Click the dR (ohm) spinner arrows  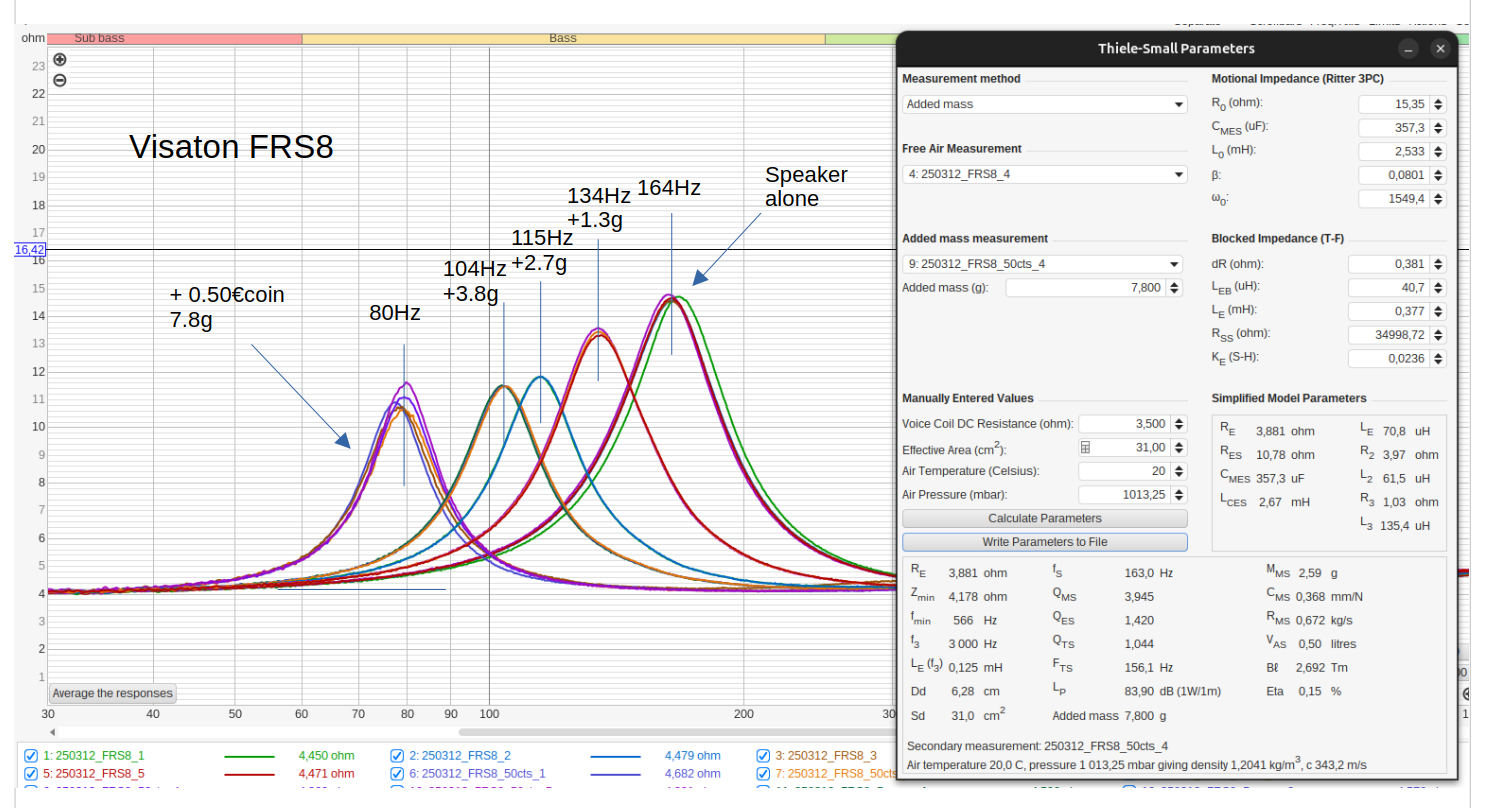pyautogui.click(x=1437, y=264)
